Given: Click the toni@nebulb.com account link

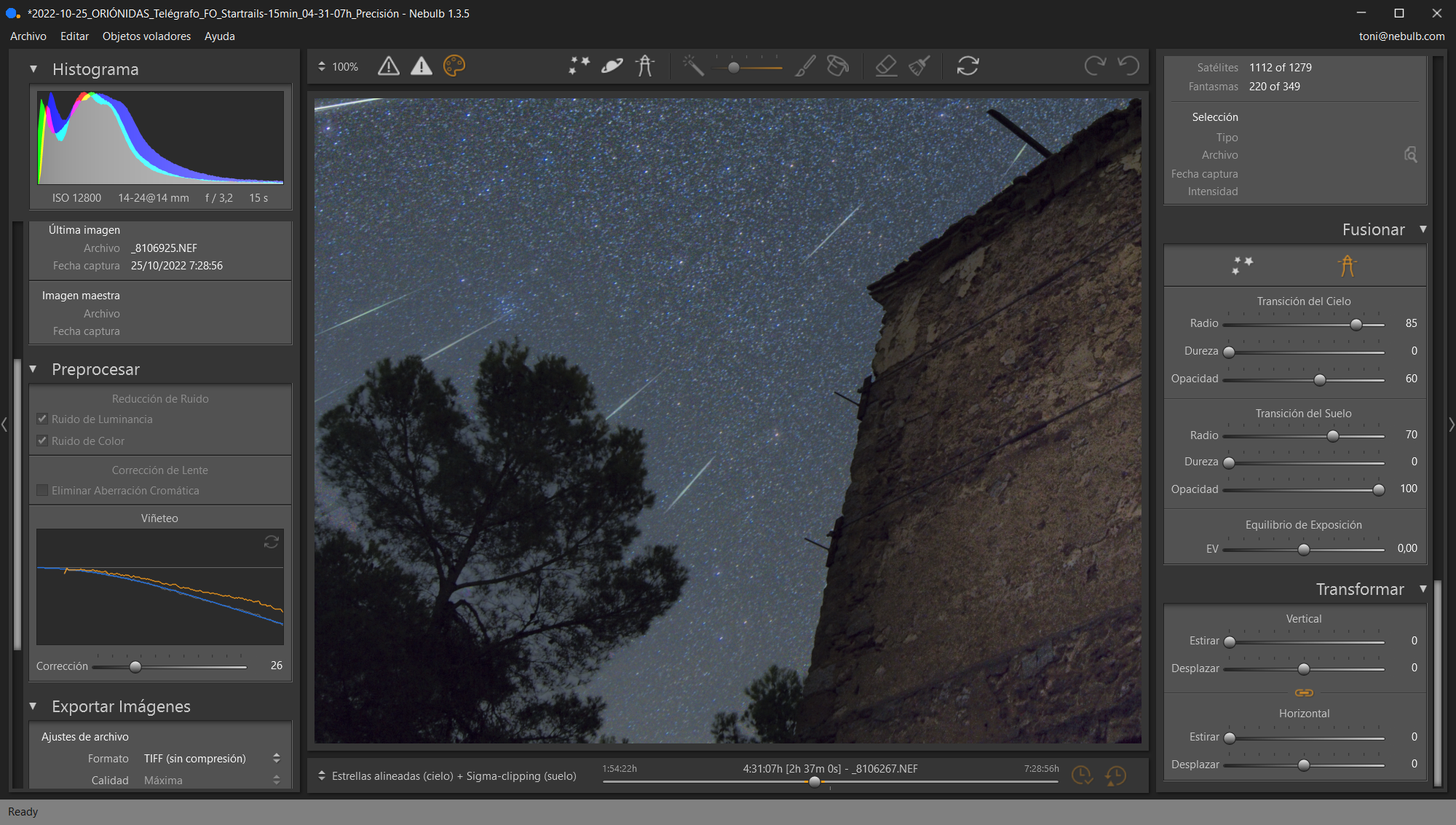Looking at the screenshot, I should point(1401,36).
